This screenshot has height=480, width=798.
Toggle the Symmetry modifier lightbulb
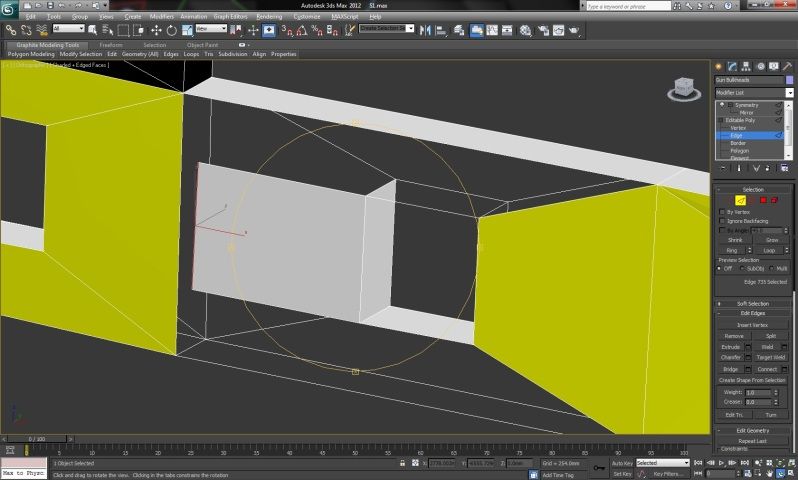coord(722,105)
